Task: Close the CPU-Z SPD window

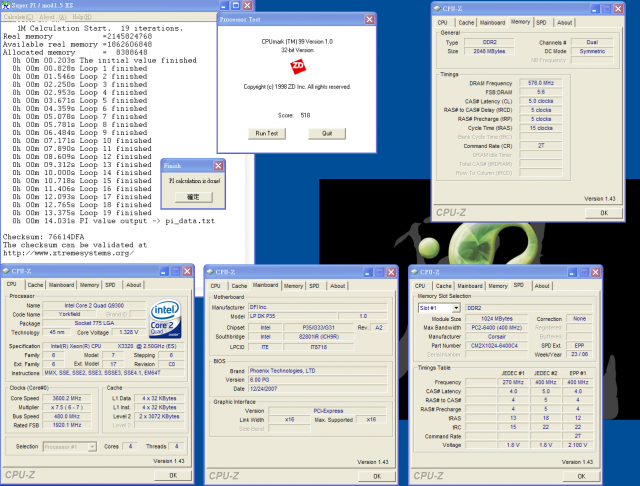Action: pyautogui.click(x=596, y=272)
